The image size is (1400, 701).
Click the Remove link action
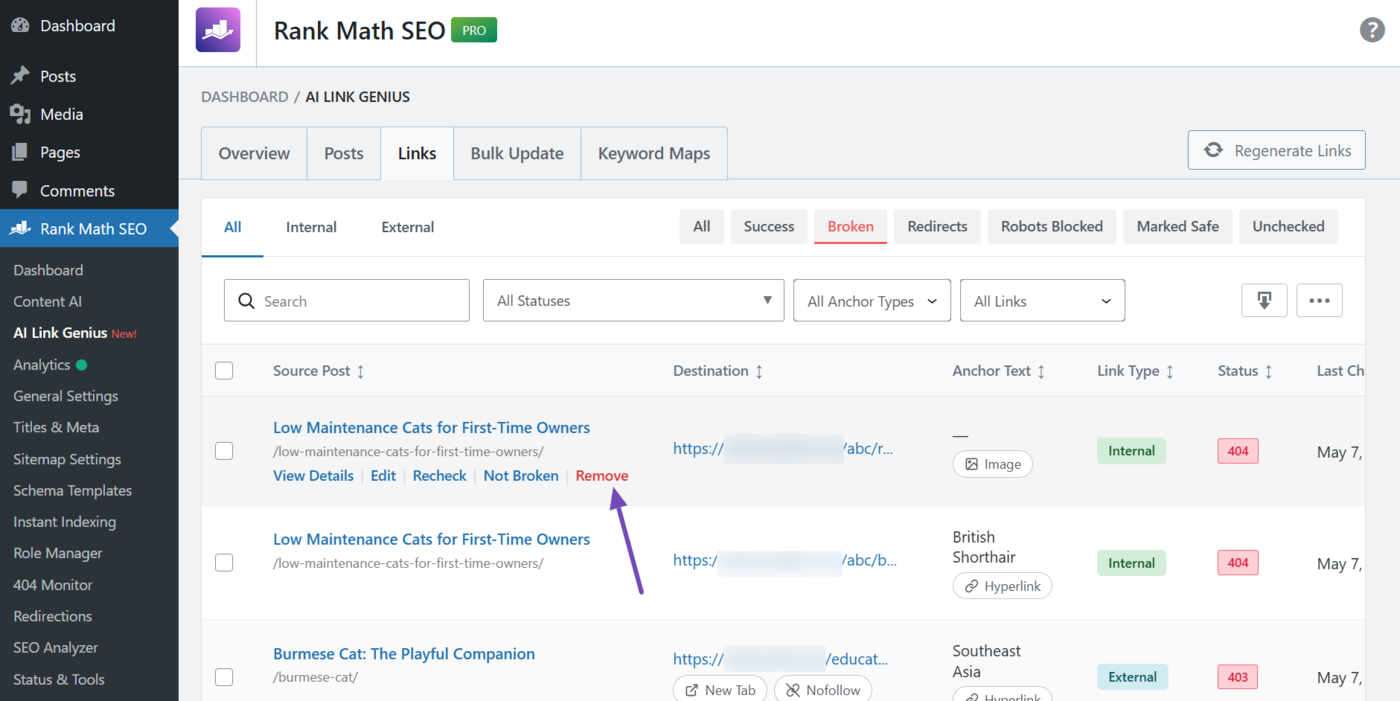coord(602,476)
